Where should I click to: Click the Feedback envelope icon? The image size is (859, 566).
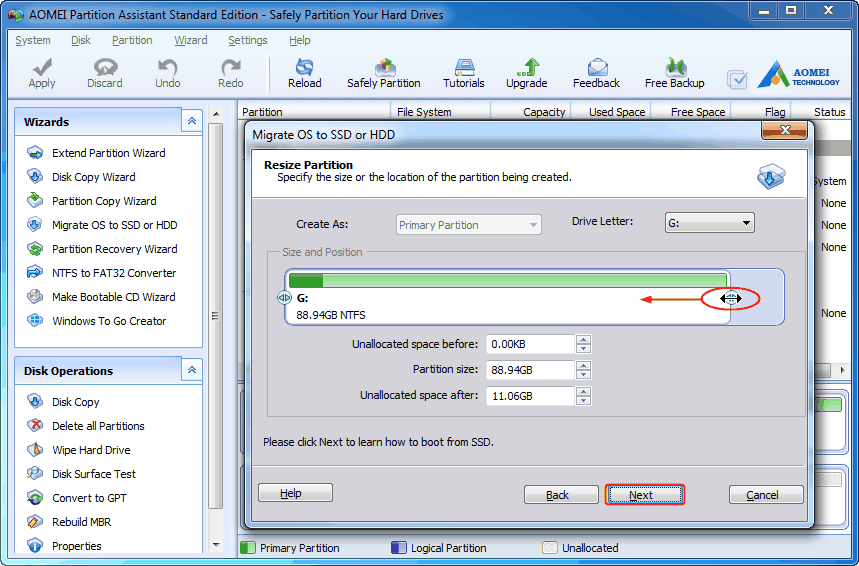(x=597, y=67)
